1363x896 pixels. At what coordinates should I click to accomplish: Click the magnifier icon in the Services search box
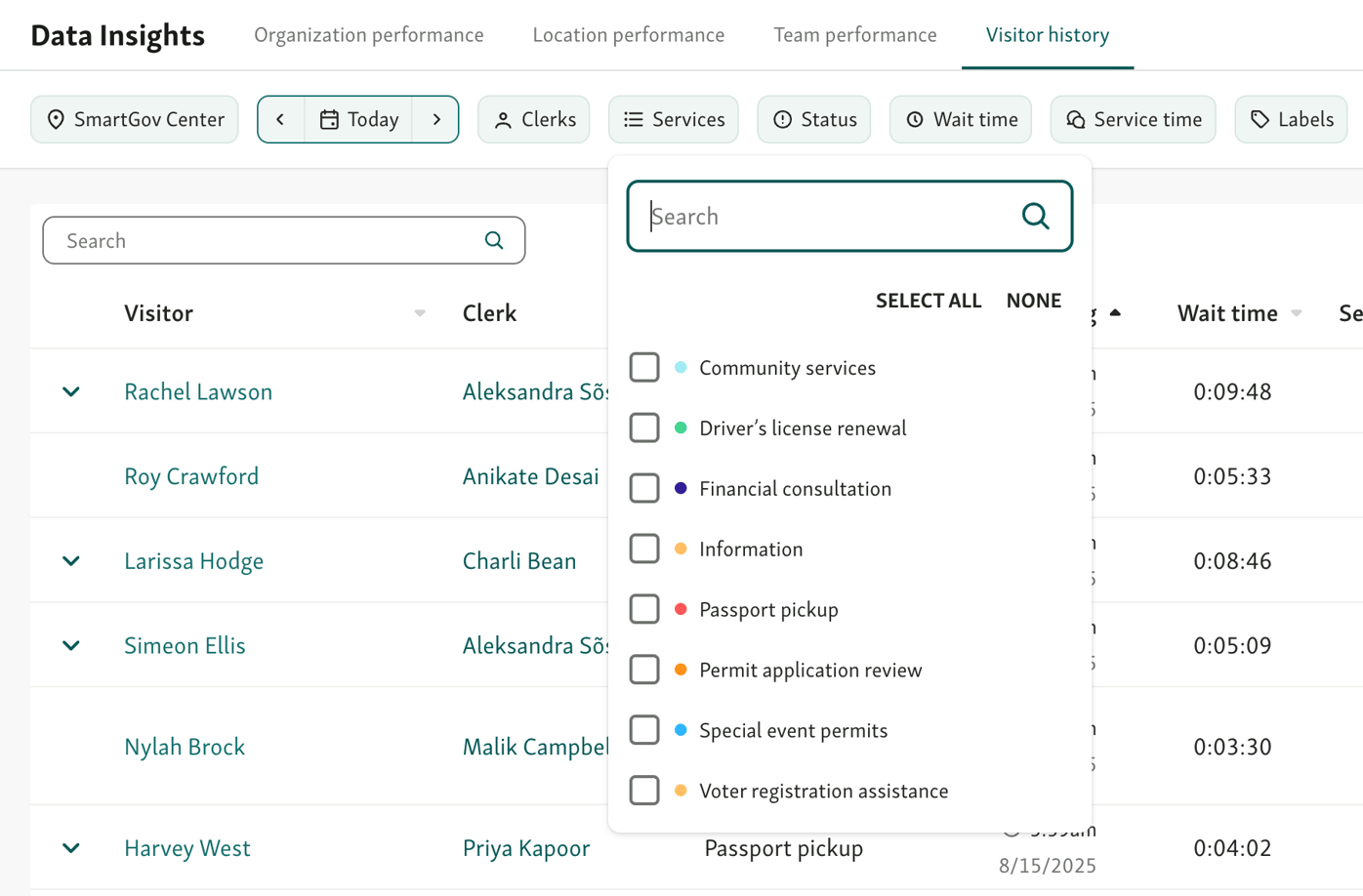point(1034,216)
